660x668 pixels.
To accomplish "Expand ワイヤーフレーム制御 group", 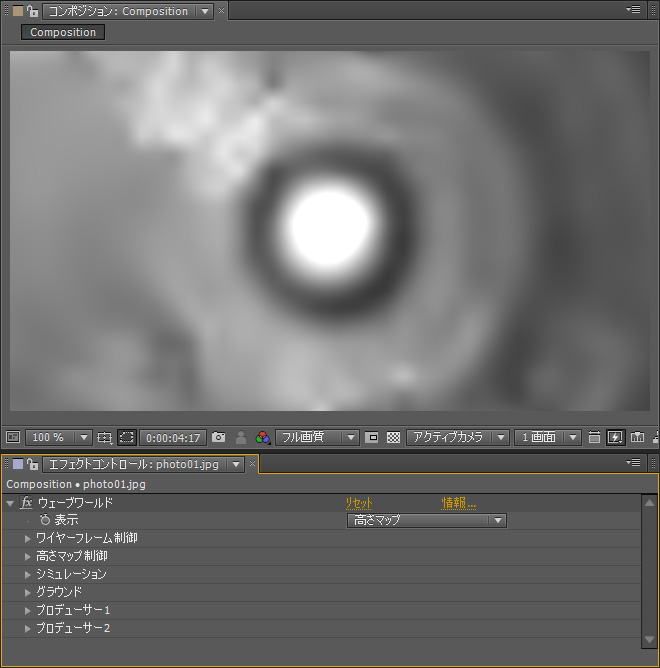I will point(28,538).
